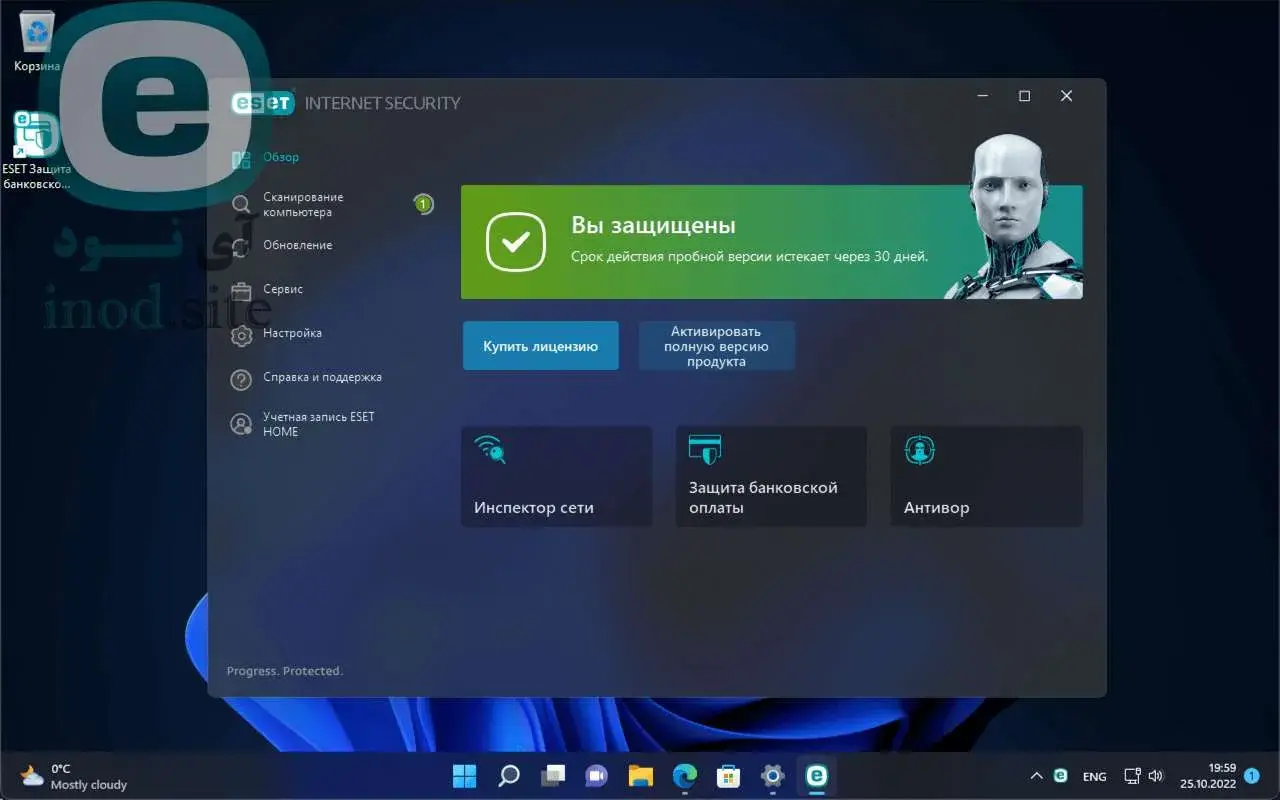Open Учетная запись ESET HOME
1280x800 pixels.
(319, 424)
